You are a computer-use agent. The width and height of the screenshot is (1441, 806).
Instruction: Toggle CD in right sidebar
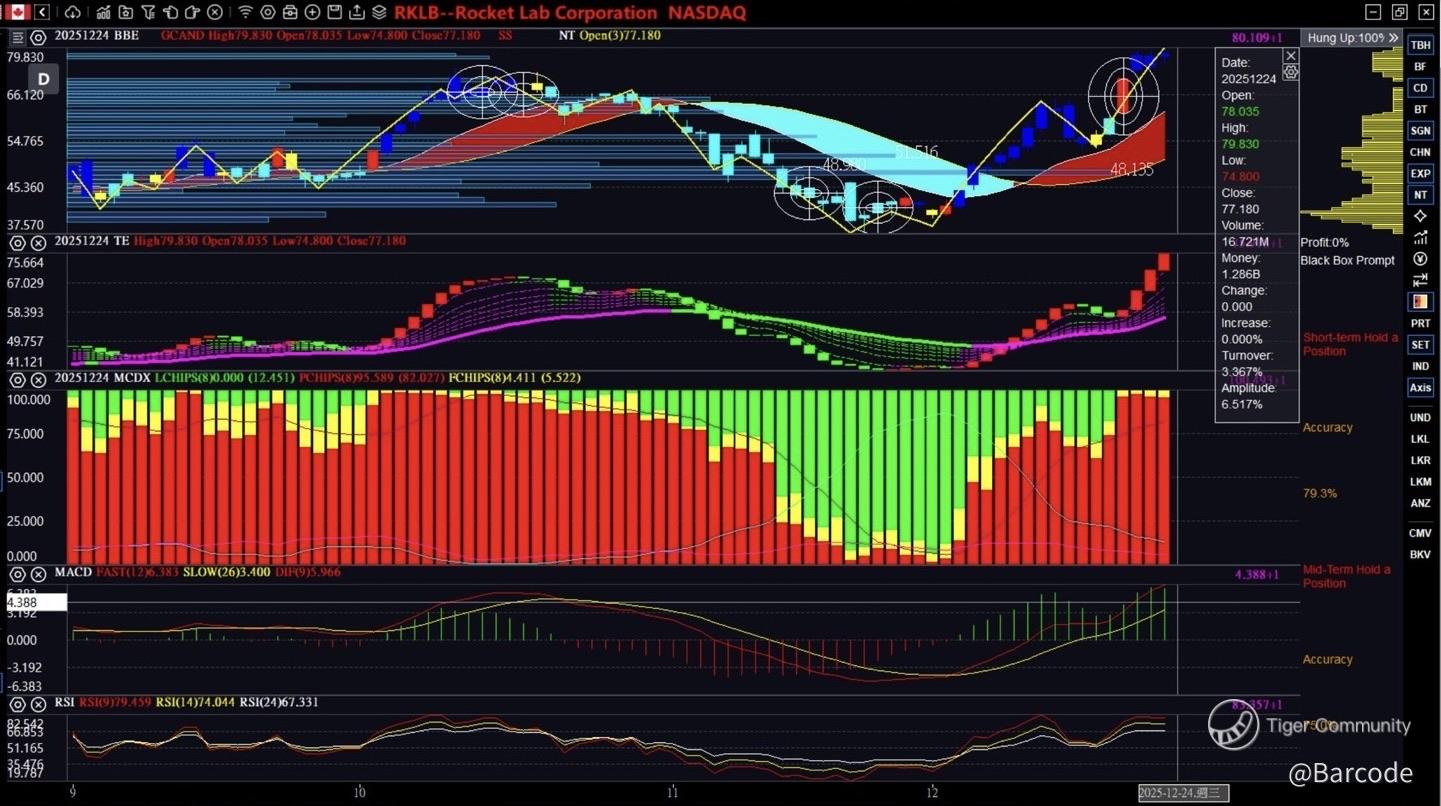1419,88
